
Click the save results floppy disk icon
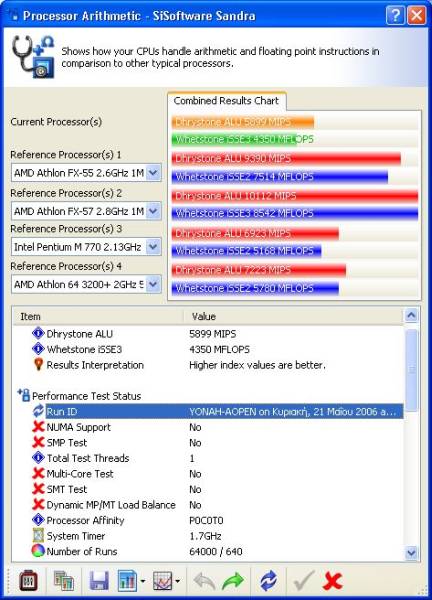(99, 581)
